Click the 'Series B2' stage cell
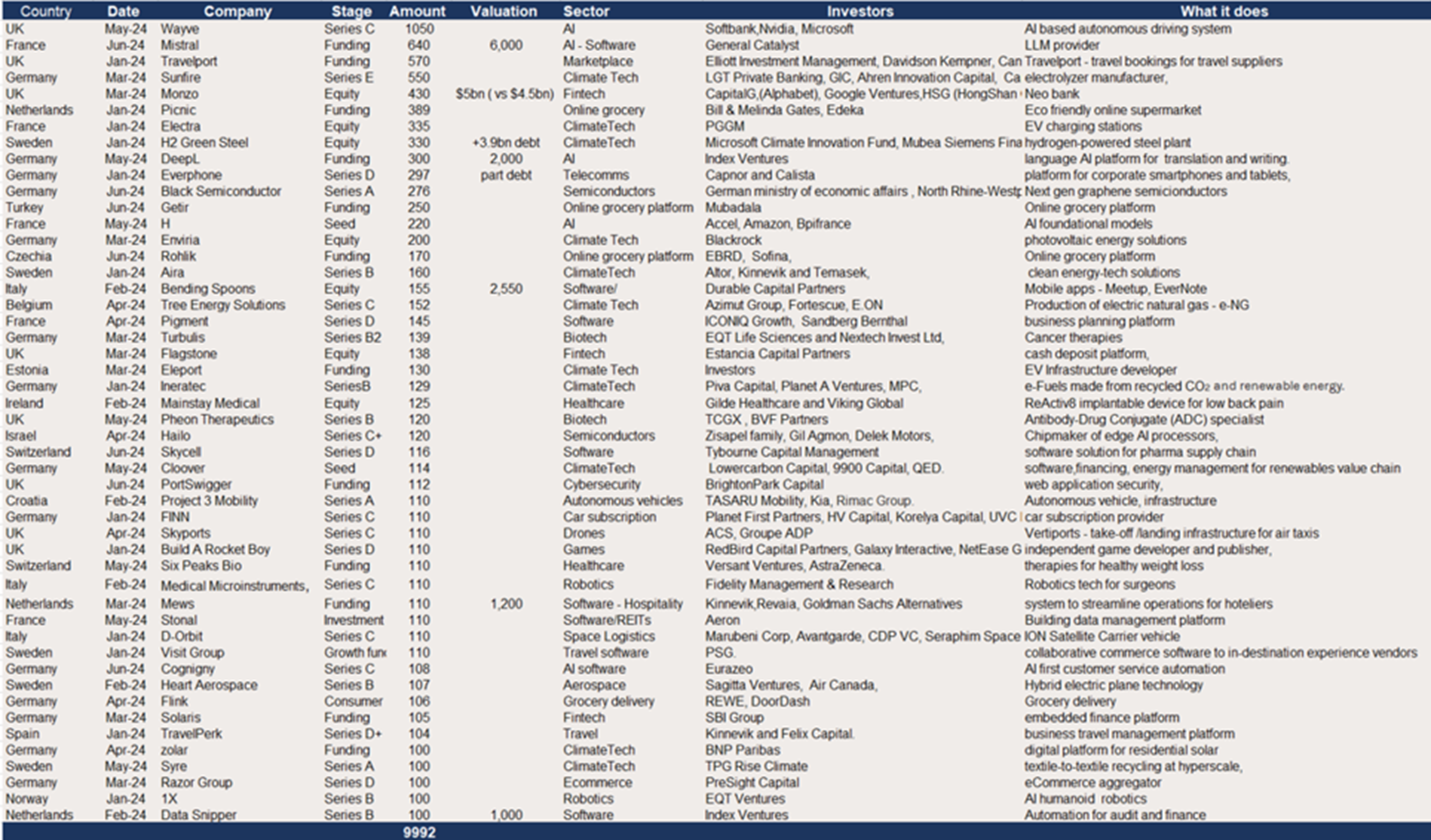Screen dimensions: 1431x840 coord(353,338)
